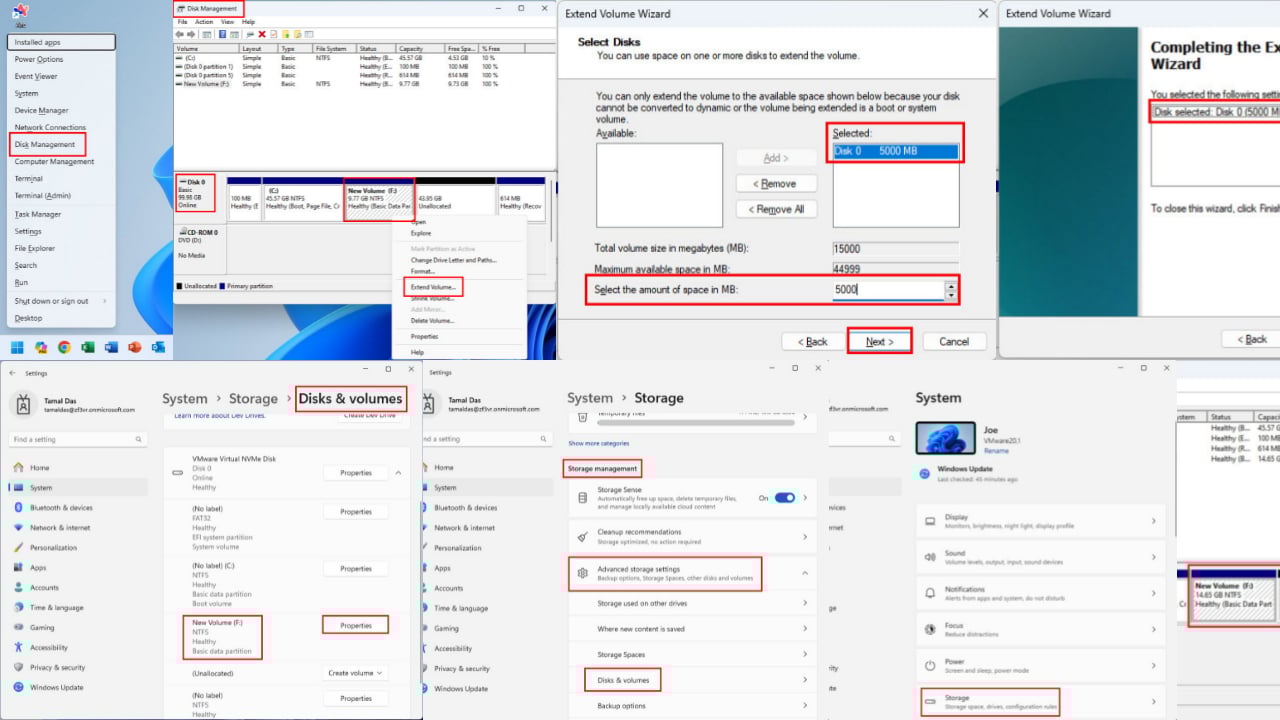
Task: Collapse the Advanced storage settings section
Action: [x=805, y=573]
